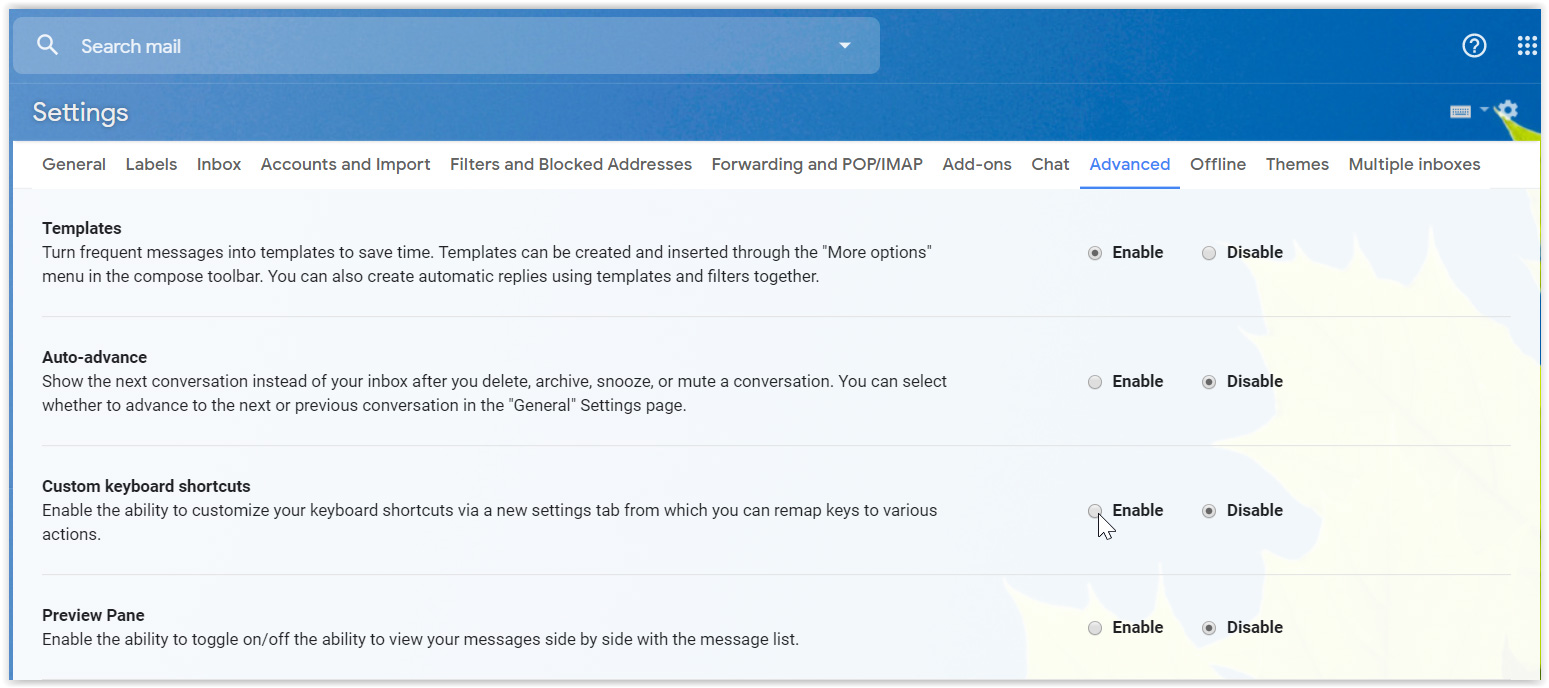
Task: Go to the Themes tab
Action: pyautogui.click(x=1297, y=164)
